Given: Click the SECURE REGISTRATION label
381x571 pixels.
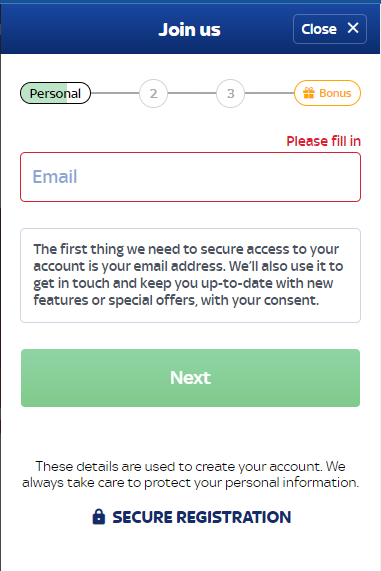Looking at the screenshot, I should [201, 517].
